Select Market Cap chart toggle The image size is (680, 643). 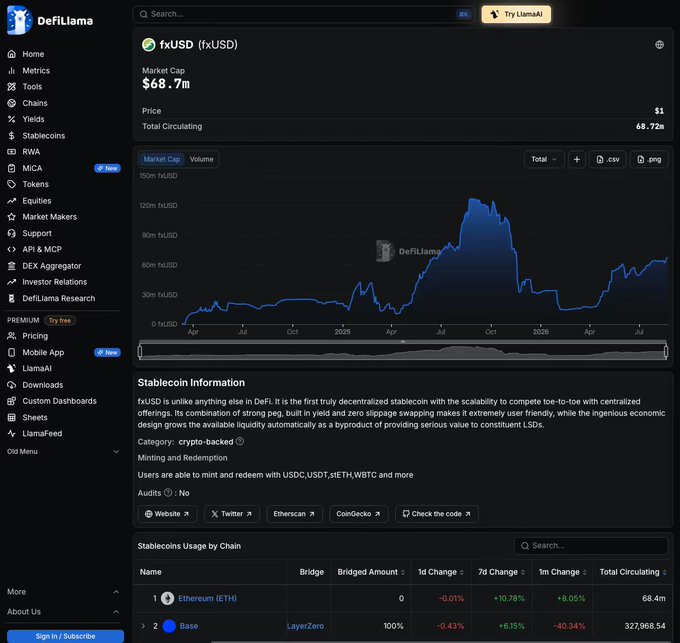pos(162,159)
